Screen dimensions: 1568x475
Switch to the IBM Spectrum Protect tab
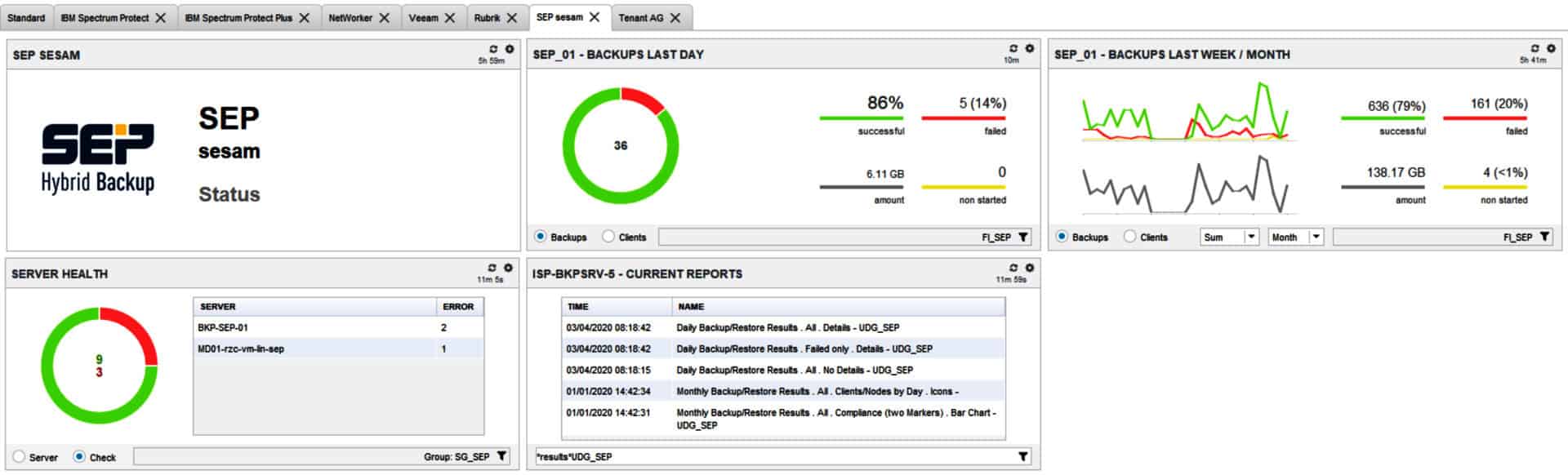click(x=105, y=18)
